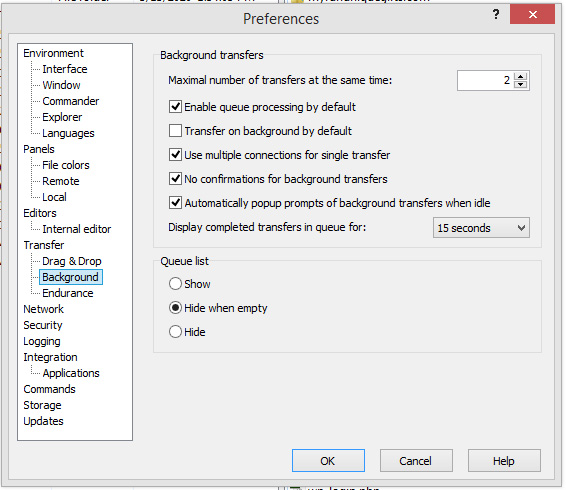
Task: Click the help question mark icon
Action: click(x=496, y=15)
